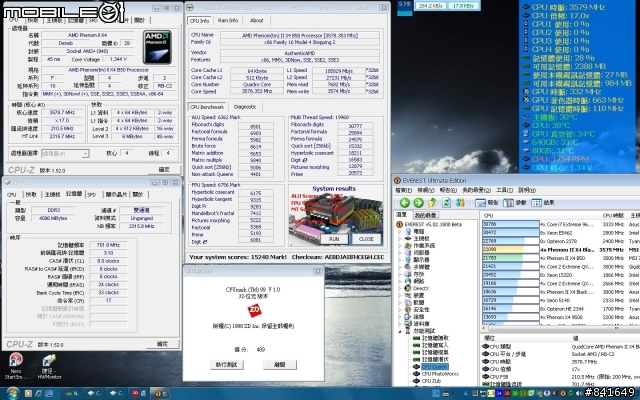Open Nero StartSmart desktop shortcut
Screen dimensions: 640x400
tap(16, 366)
